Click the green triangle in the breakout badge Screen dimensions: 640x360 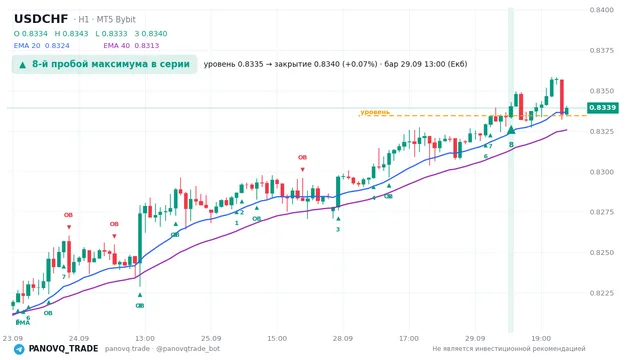click(x=22, y=65)
